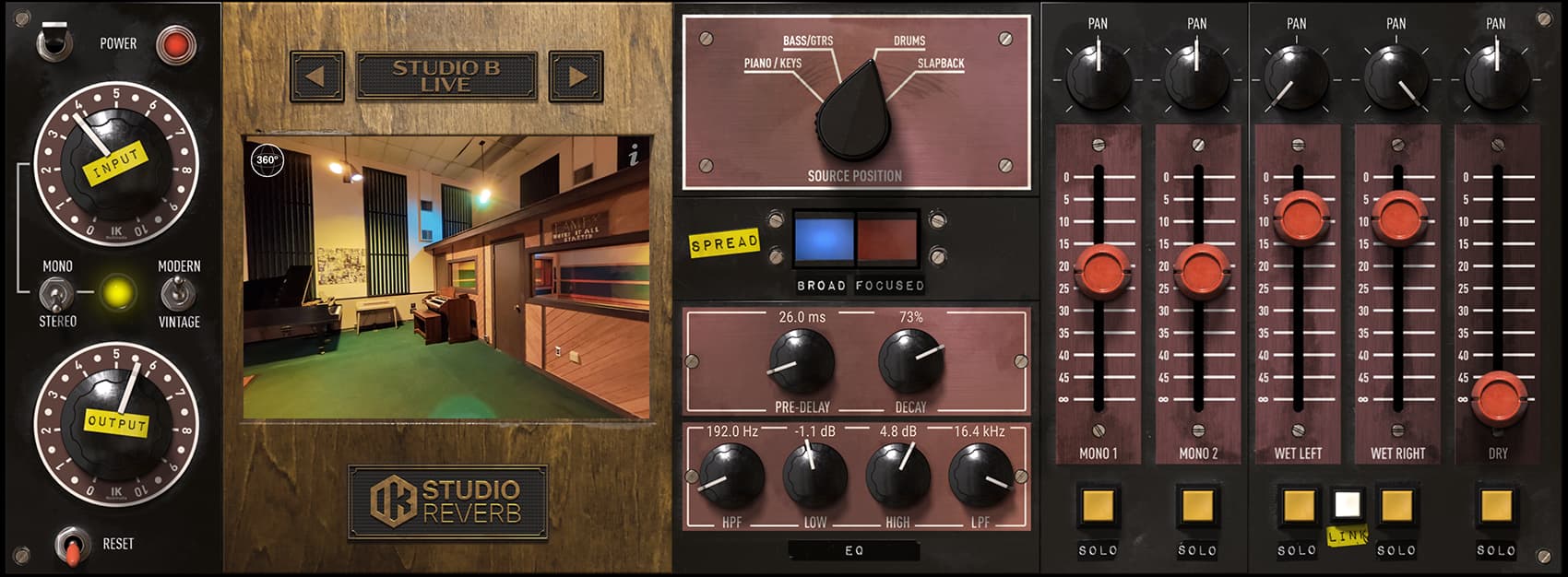Go to the previous studio room preset

[x=316, y=76]
